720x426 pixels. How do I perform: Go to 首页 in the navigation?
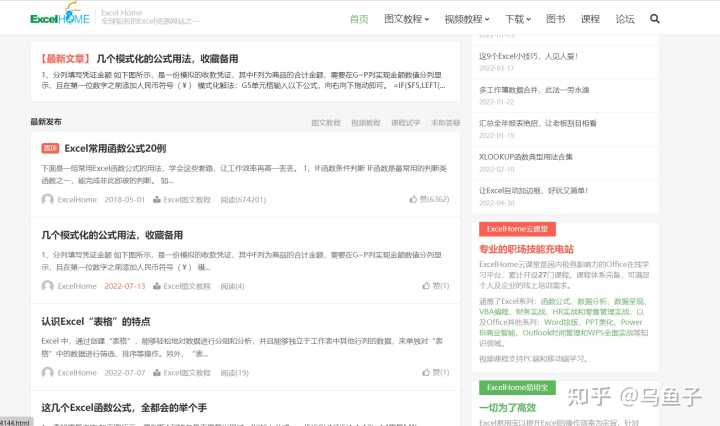coord(359,19)
